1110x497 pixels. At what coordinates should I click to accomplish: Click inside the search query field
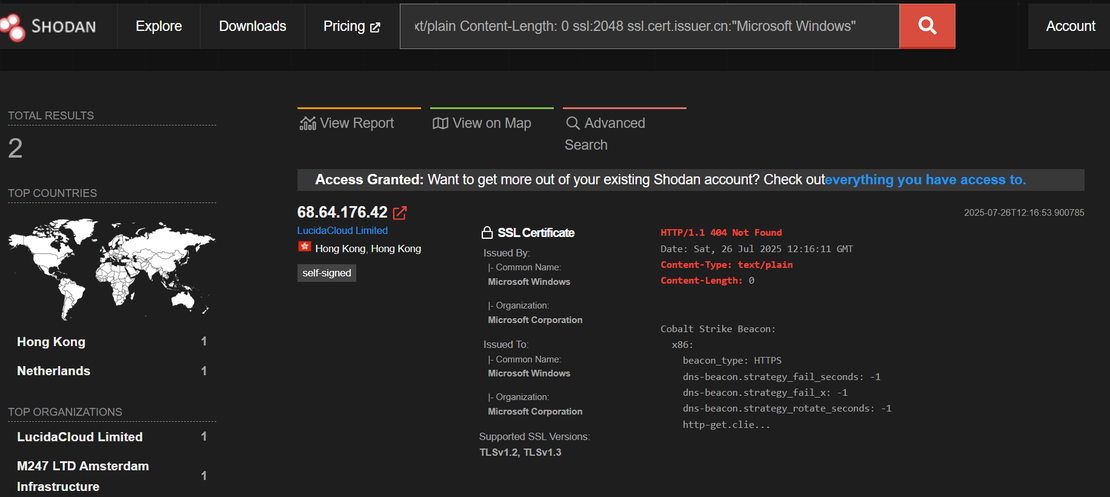click(650, 26)
